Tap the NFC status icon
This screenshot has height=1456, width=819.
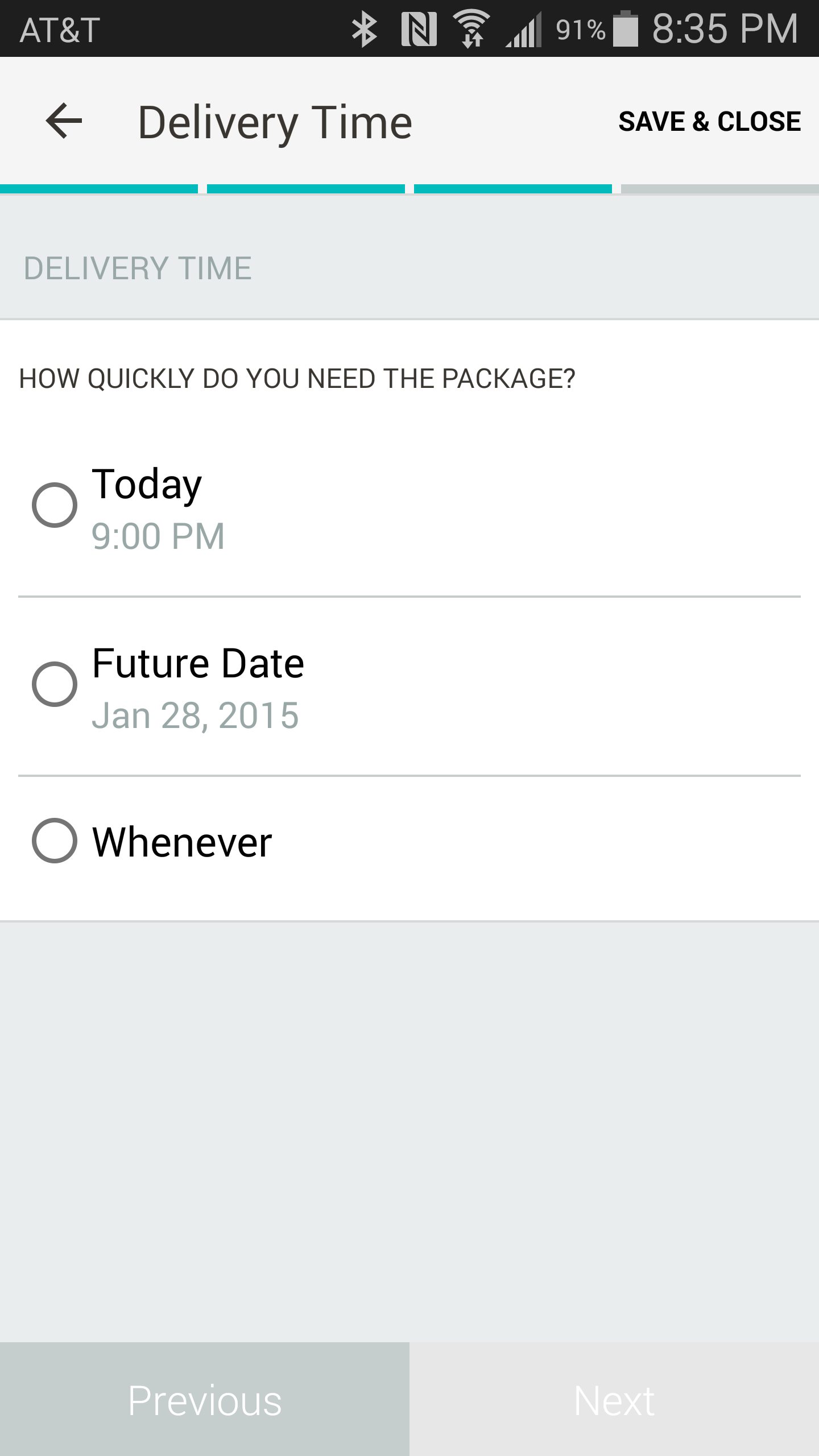(419, 30)
